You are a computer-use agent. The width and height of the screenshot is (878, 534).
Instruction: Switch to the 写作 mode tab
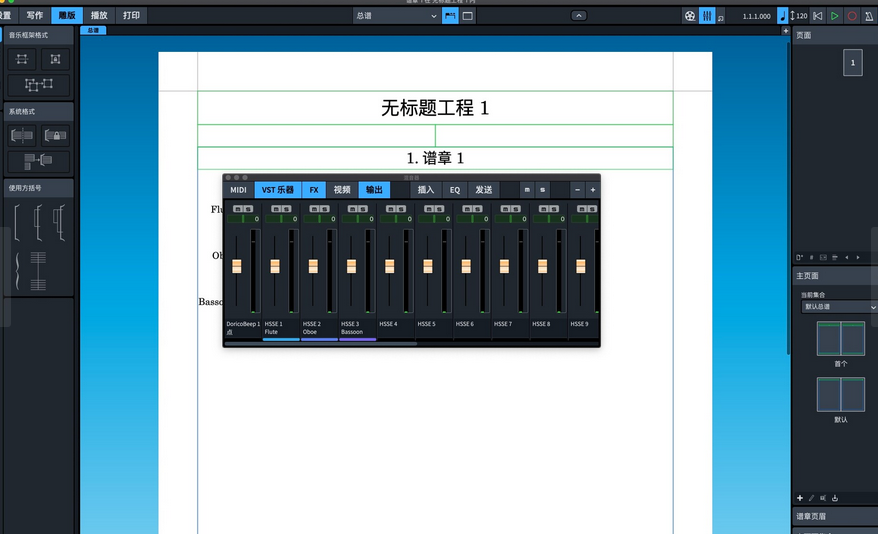pos(35,16)
